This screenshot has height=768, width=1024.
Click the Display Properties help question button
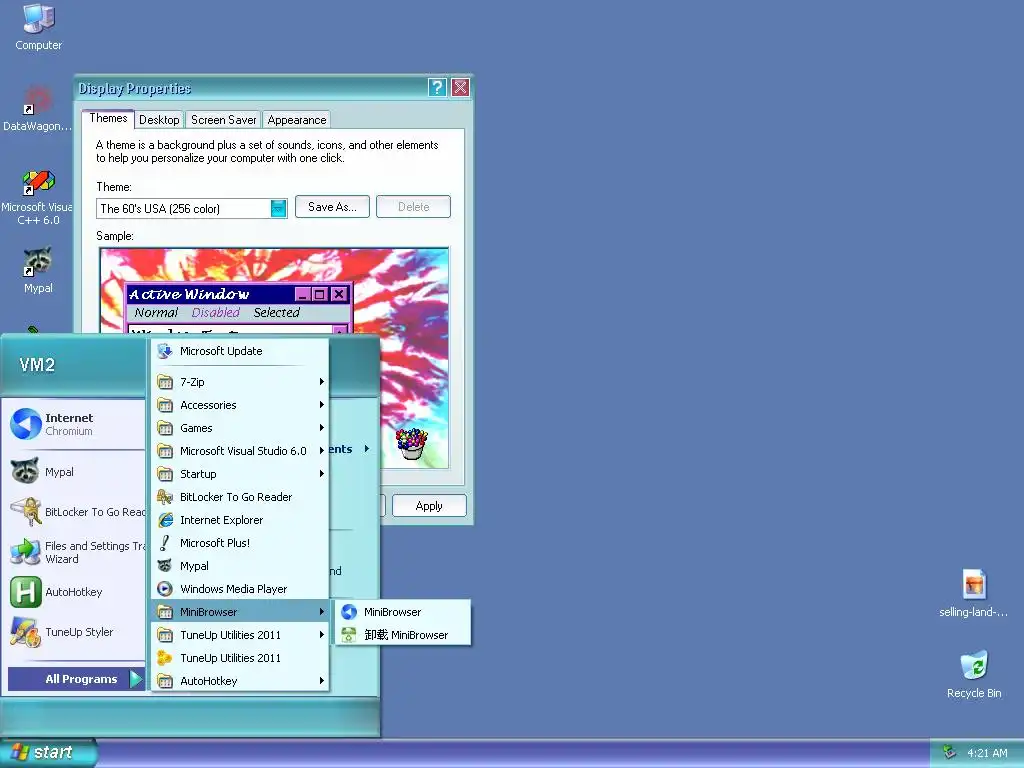click(x=437, y=88)
